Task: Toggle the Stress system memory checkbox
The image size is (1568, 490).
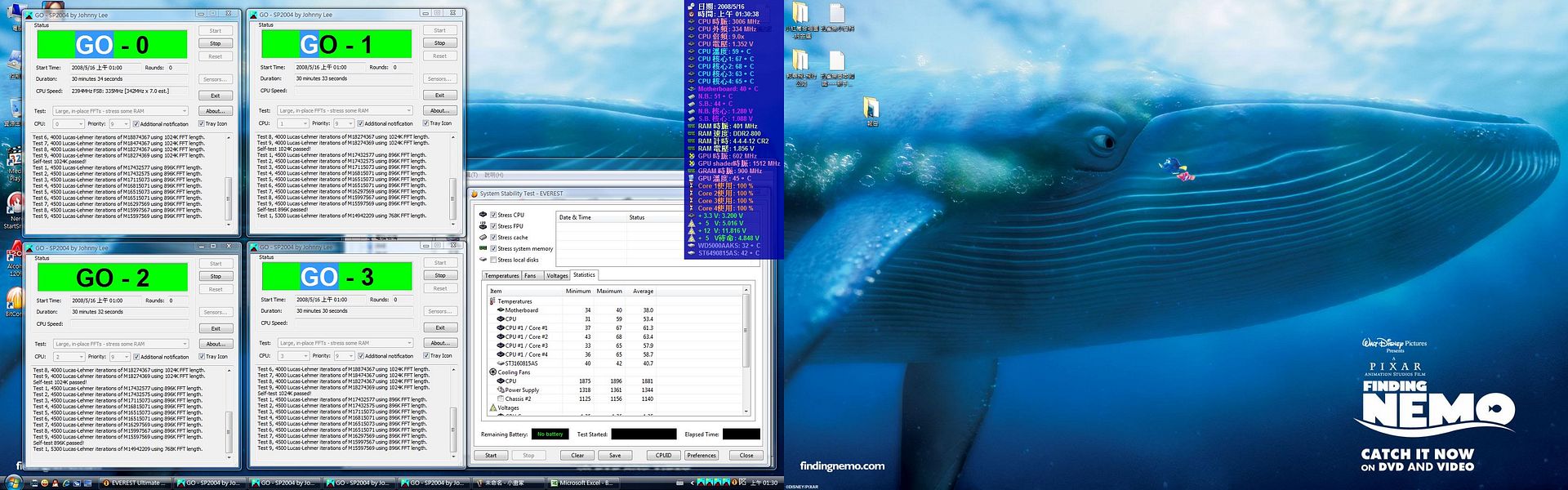Action: [x=493, y=248]
